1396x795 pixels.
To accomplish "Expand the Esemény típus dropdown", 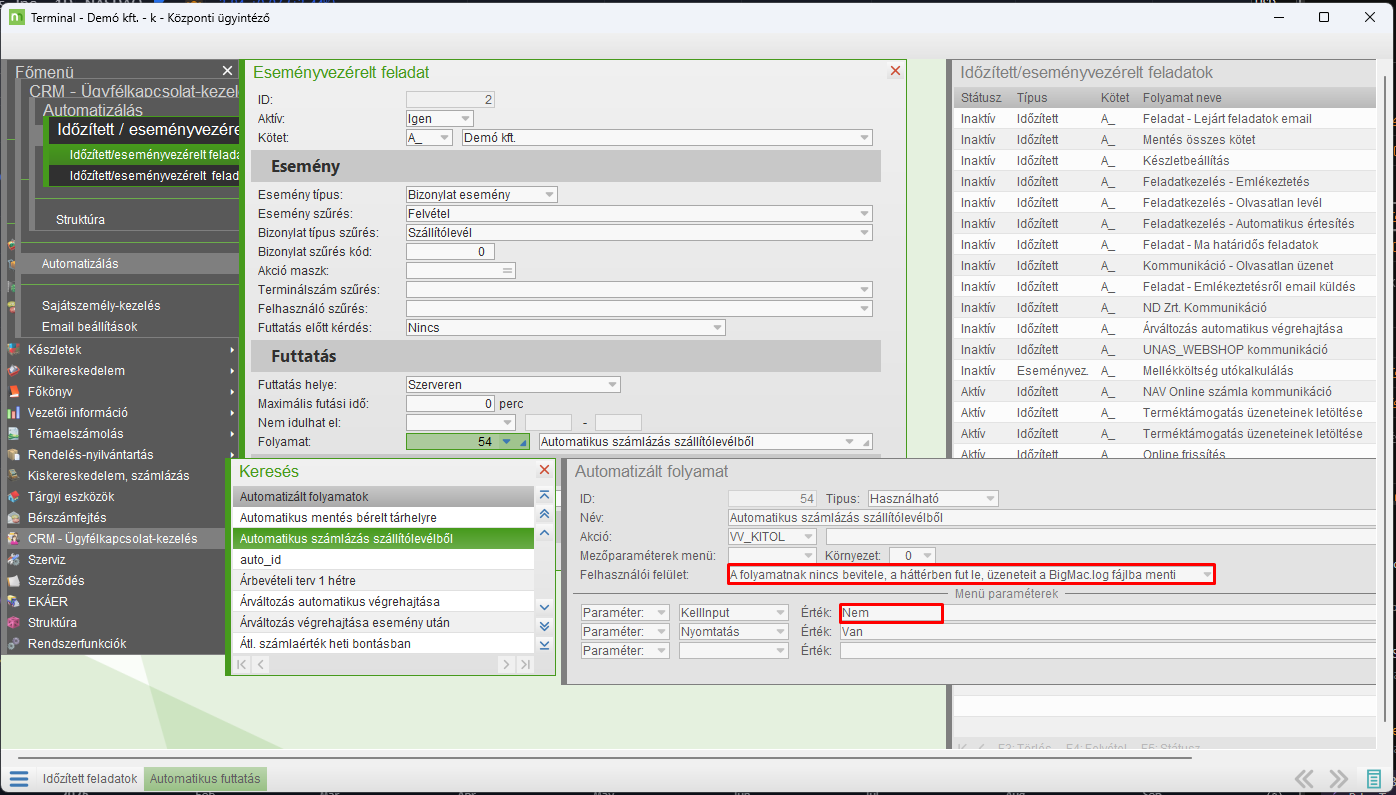I will point(548,195).
